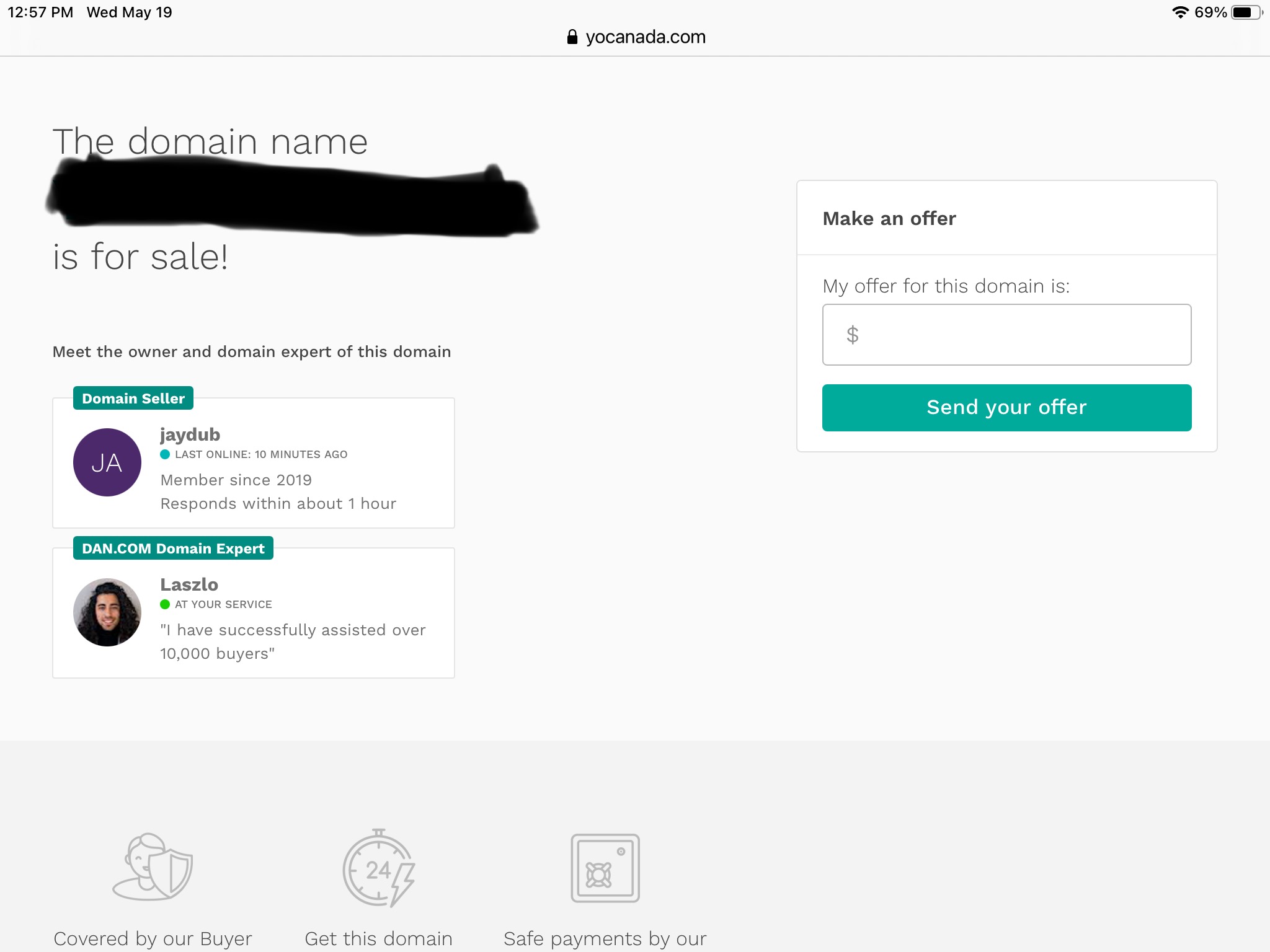Click the green At Your Service dot

(x=165, y=604)
